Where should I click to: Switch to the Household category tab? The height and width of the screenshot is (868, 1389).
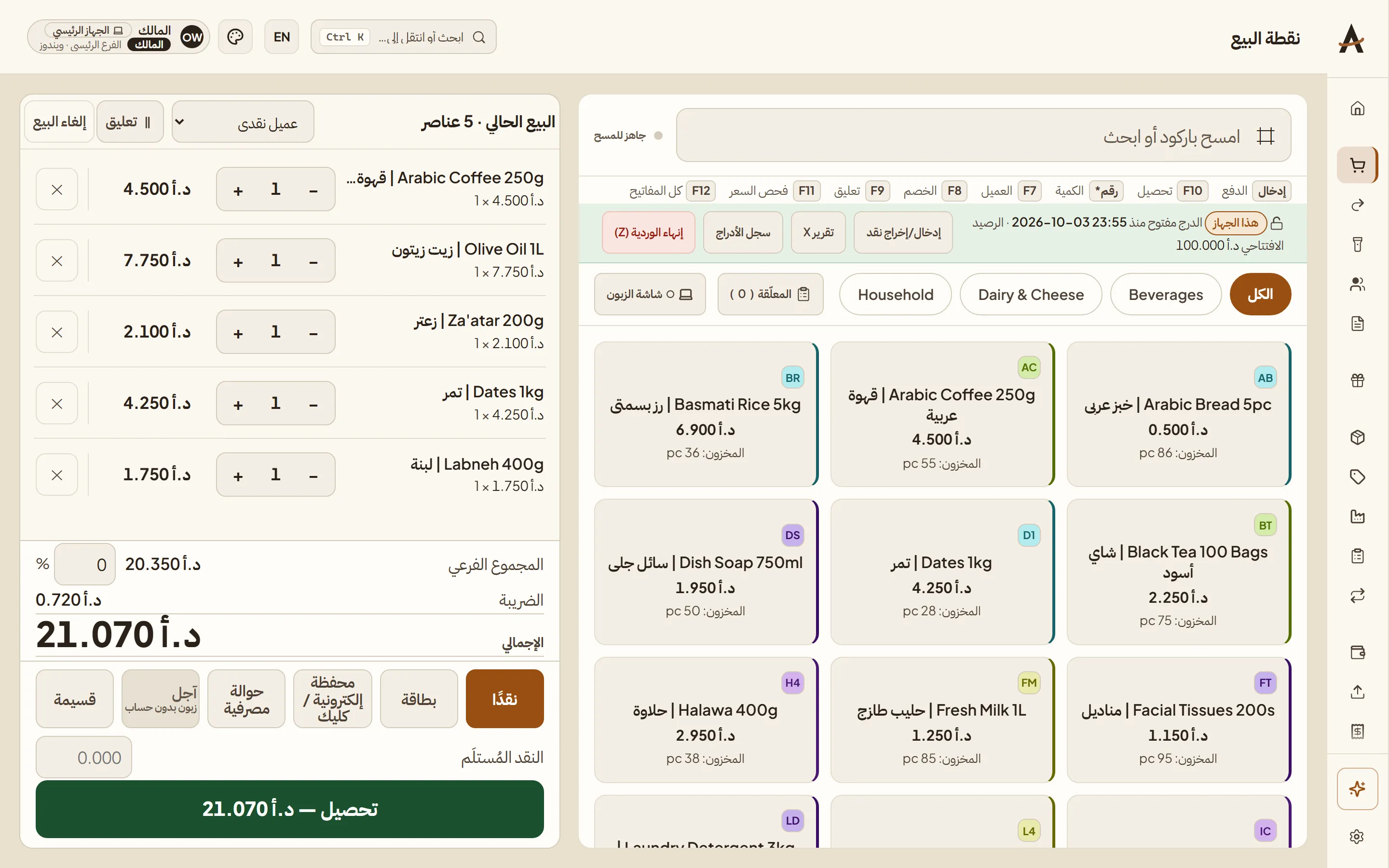coord(896,294)
